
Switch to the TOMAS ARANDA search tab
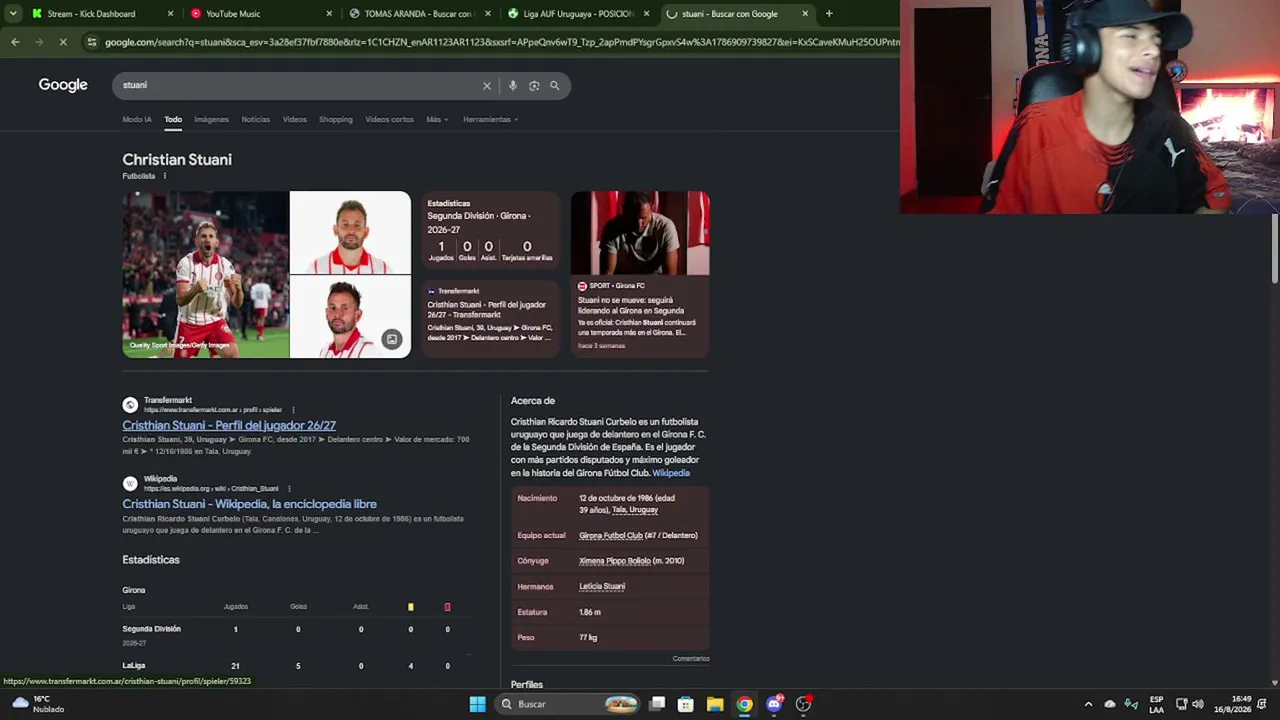tap(418, 14)
